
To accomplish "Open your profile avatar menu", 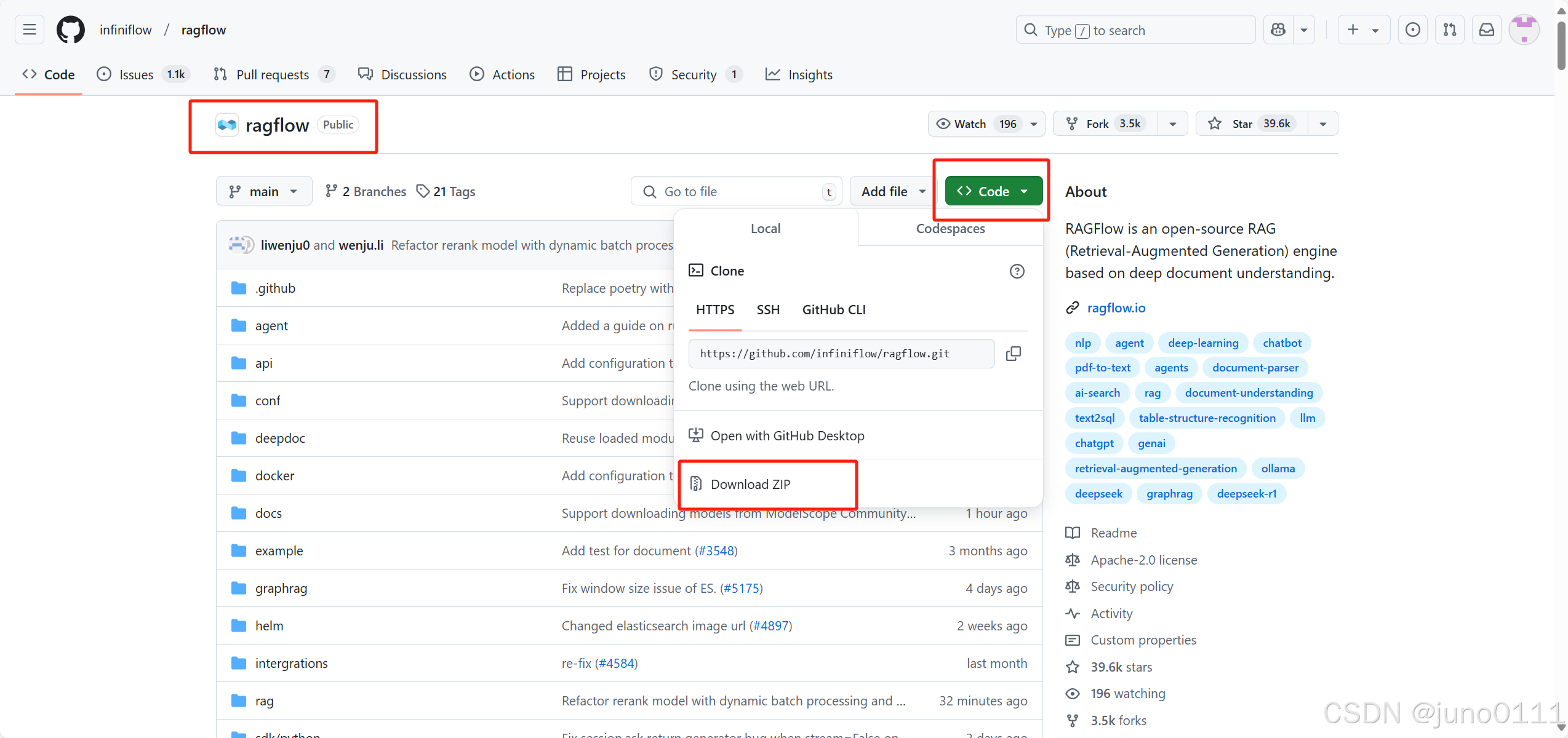I will [x=1524, y=29].
